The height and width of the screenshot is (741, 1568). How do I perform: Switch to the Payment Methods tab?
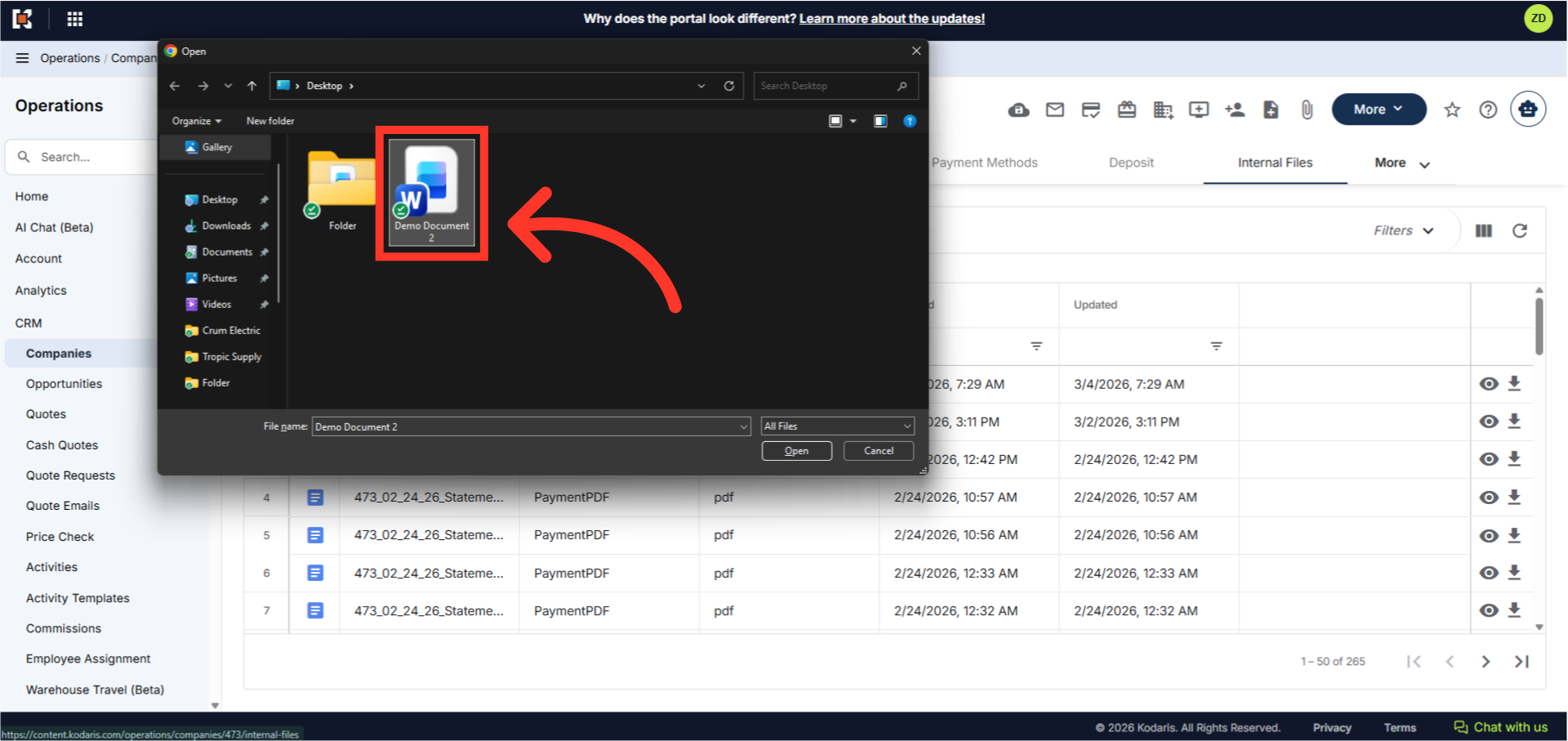click(x=985, y=163)
